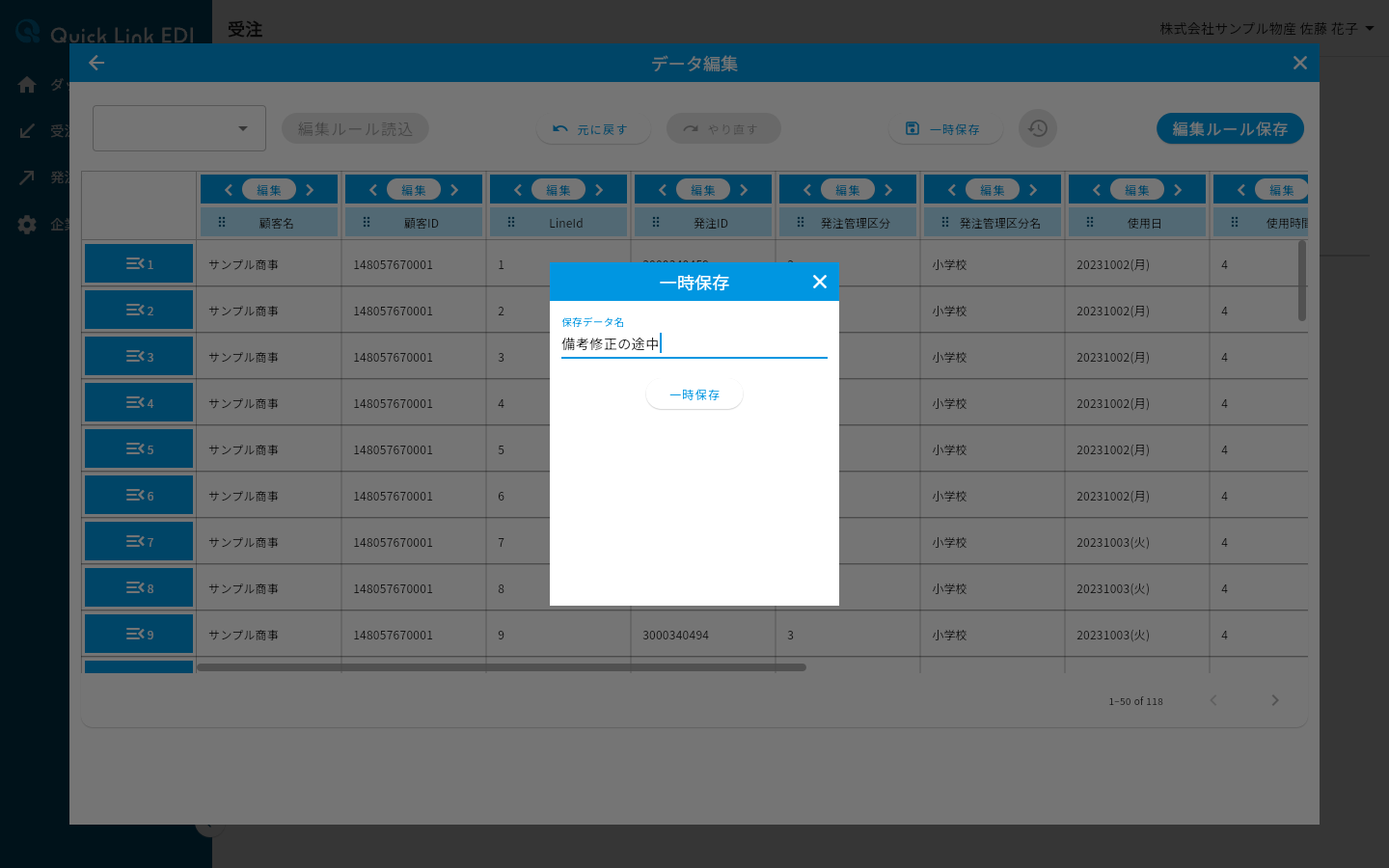This screenshot has width=1389, height=868.
Task: Click the やり直す redo button
Action: pos(723,128)
